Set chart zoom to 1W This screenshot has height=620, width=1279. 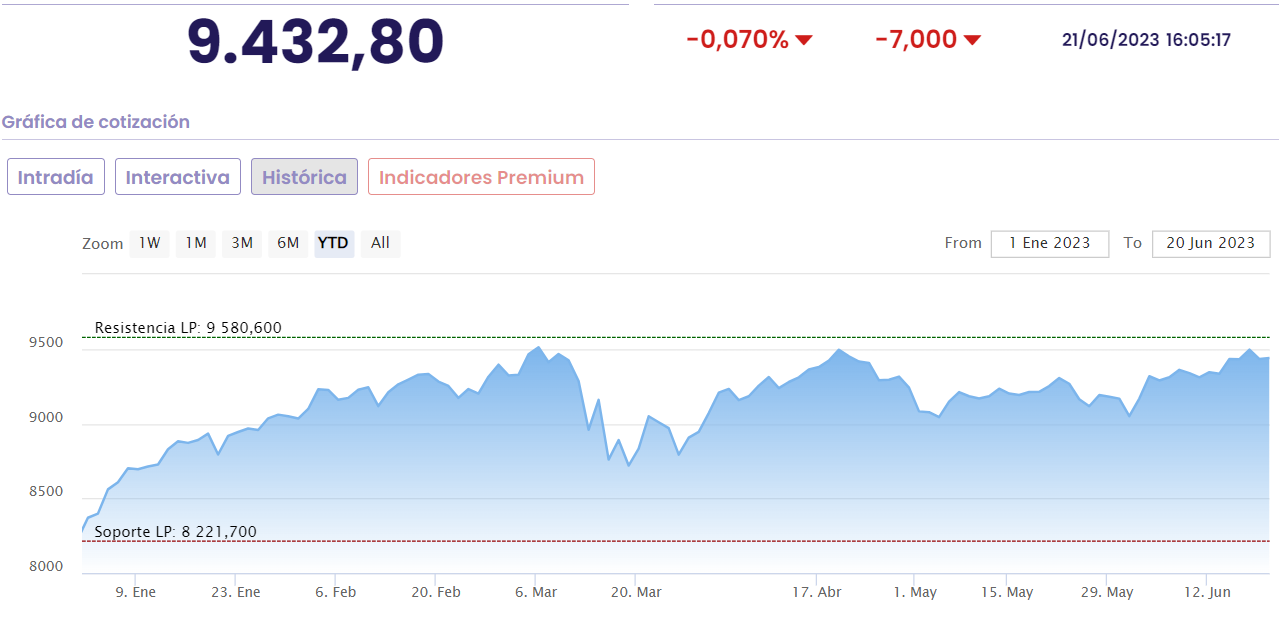click(x=149, y=243)
